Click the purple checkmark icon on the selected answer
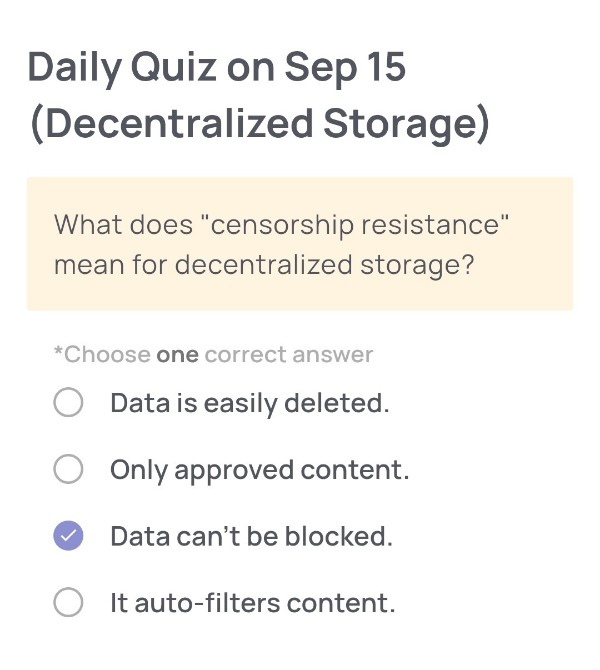The image size is (600, 670). pyautogui.click(x=68, y=536)
